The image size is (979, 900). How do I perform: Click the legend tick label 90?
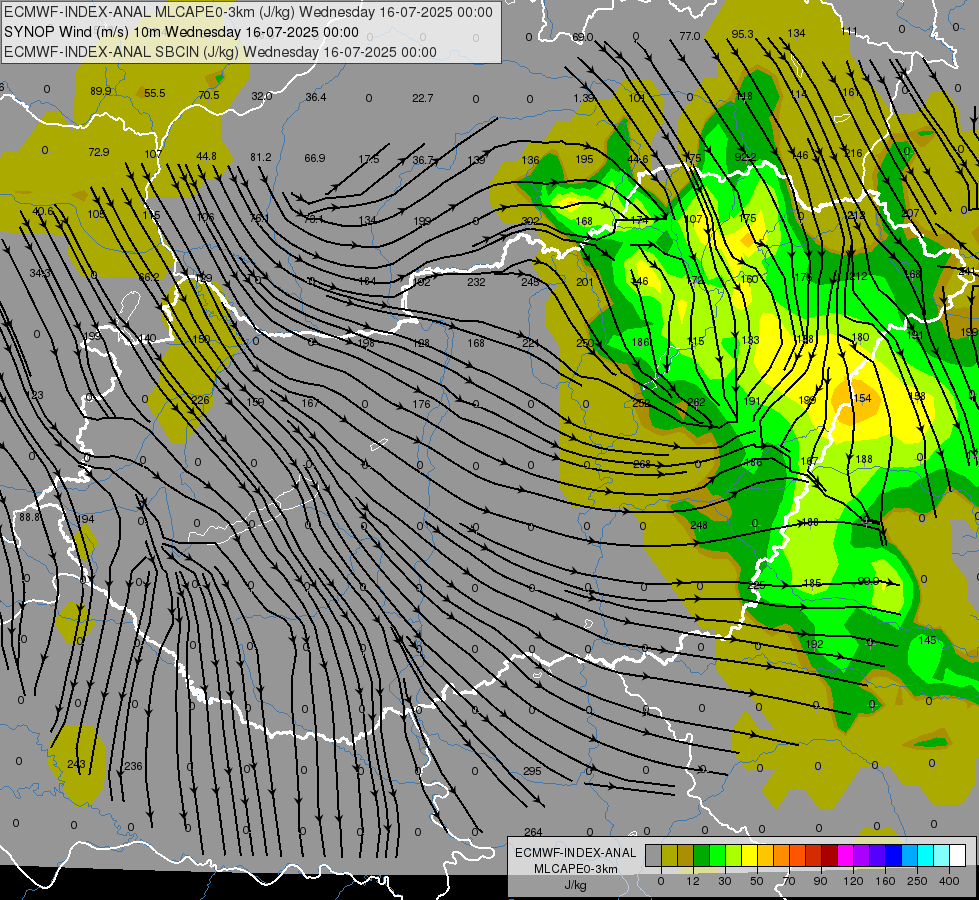(820, 881)
